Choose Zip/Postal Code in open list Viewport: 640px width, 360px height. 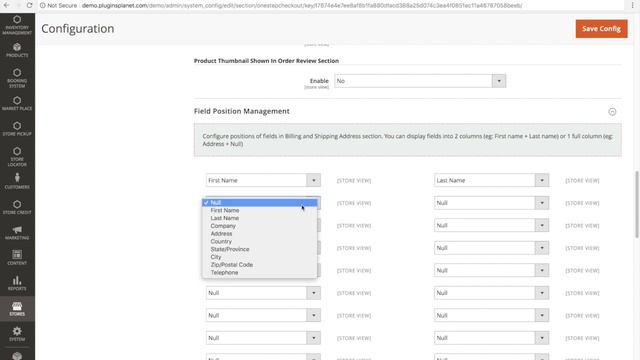coord(260,264)
